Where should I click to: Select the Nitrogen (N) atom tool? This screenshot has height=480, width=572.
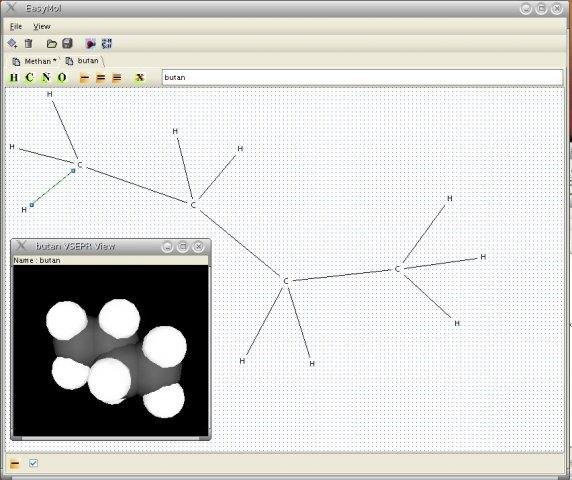click(46, 77)
